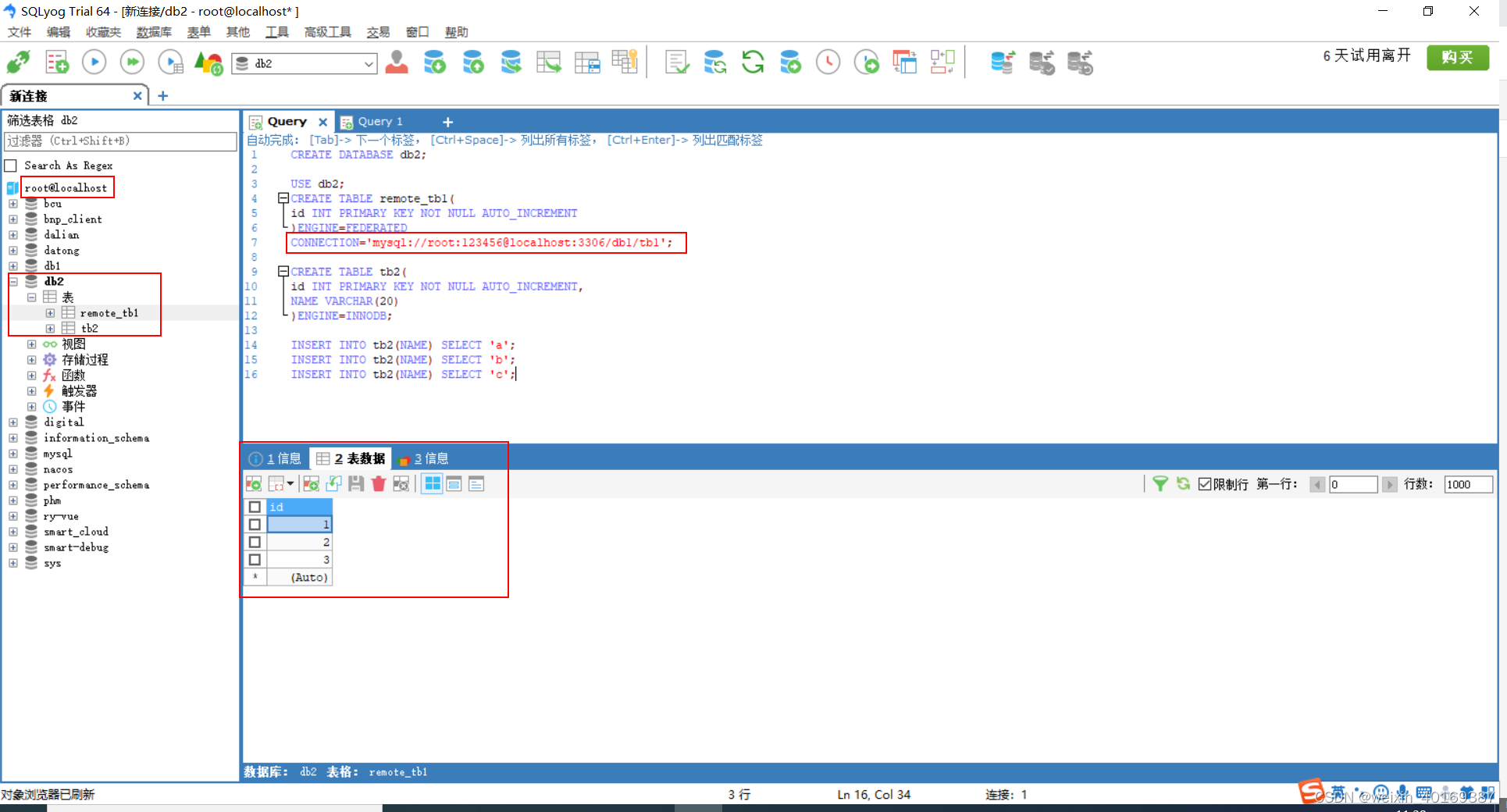Switch to grid view icon

[x=432, y=484]
